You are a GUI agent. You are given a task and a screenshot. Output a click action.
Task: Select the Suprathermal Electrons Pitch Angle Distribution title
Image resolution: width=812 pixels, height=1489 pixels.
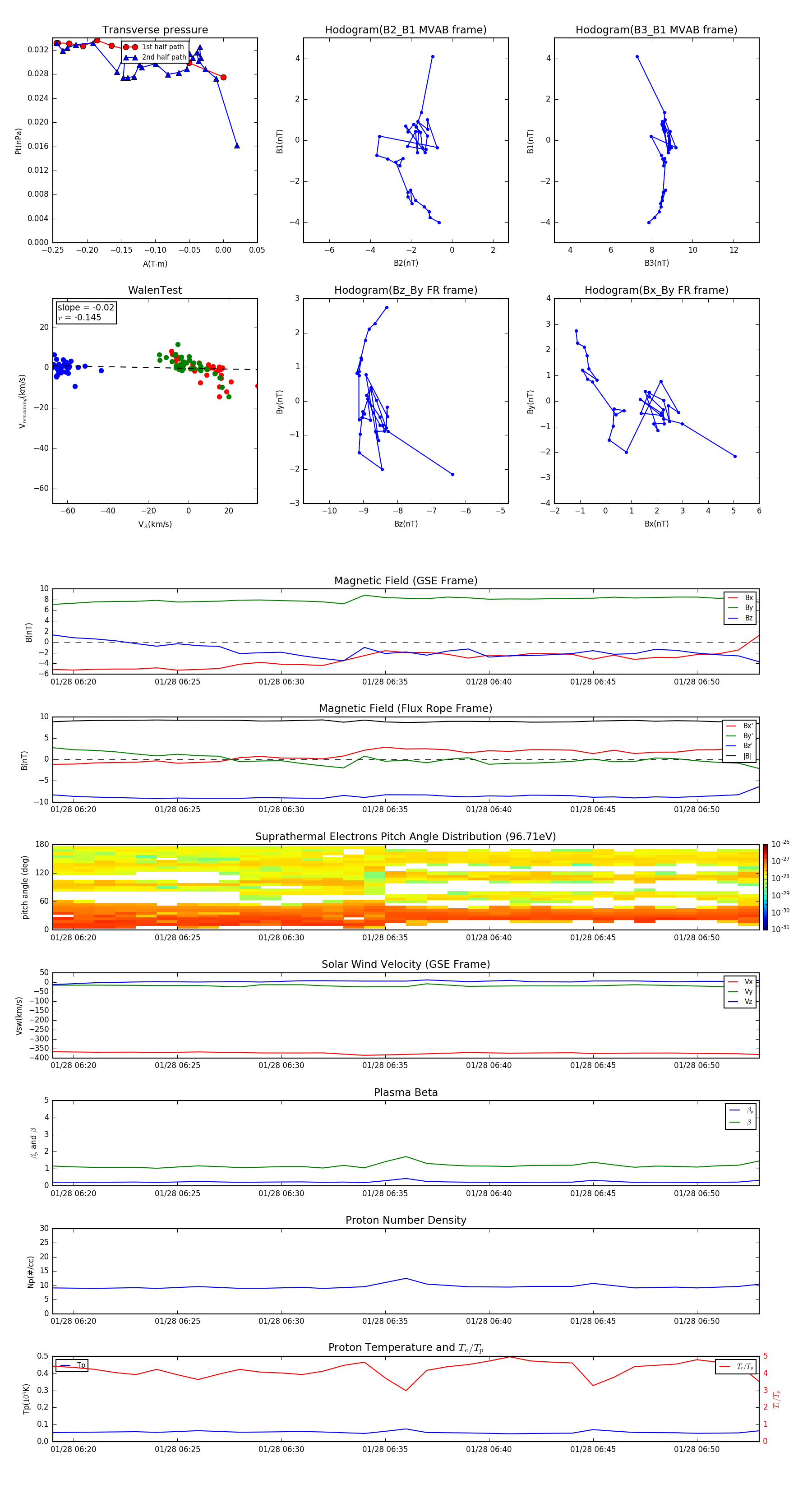coord(406,837)
